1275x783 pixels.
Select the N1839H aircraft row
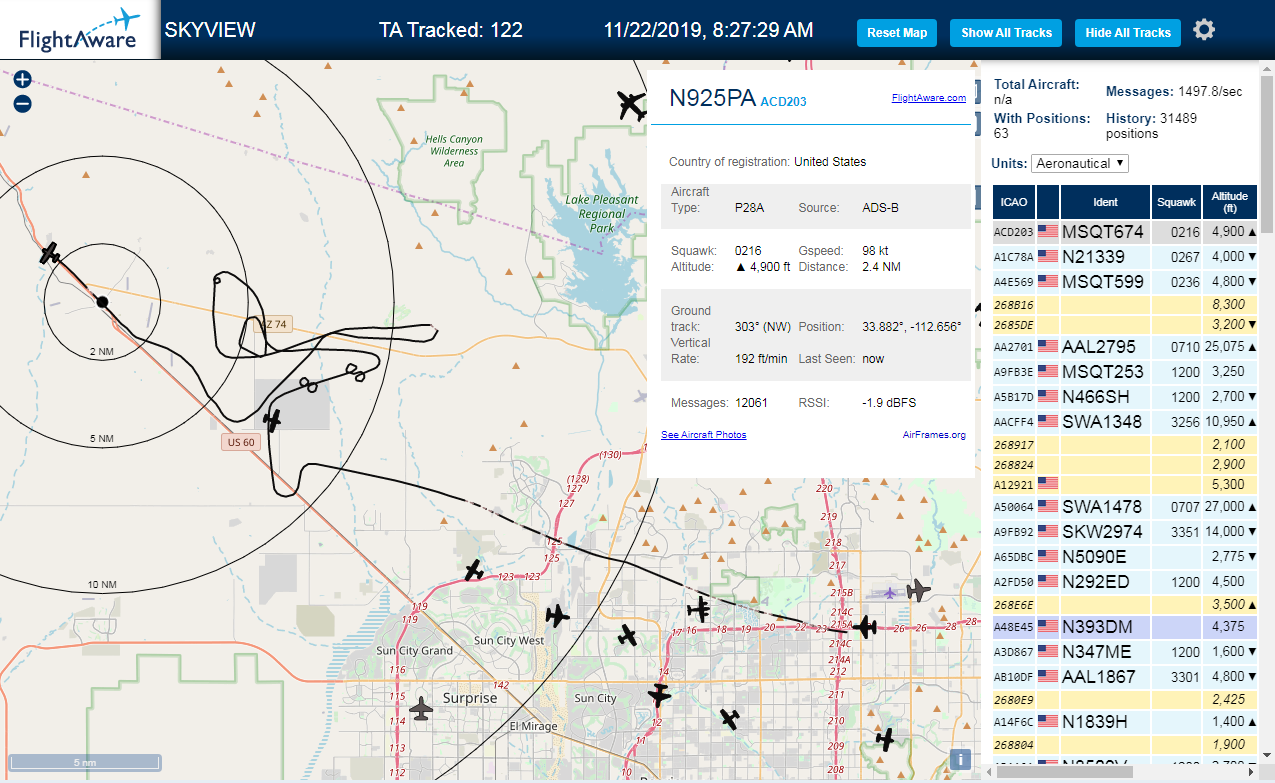coord(1125,722)
